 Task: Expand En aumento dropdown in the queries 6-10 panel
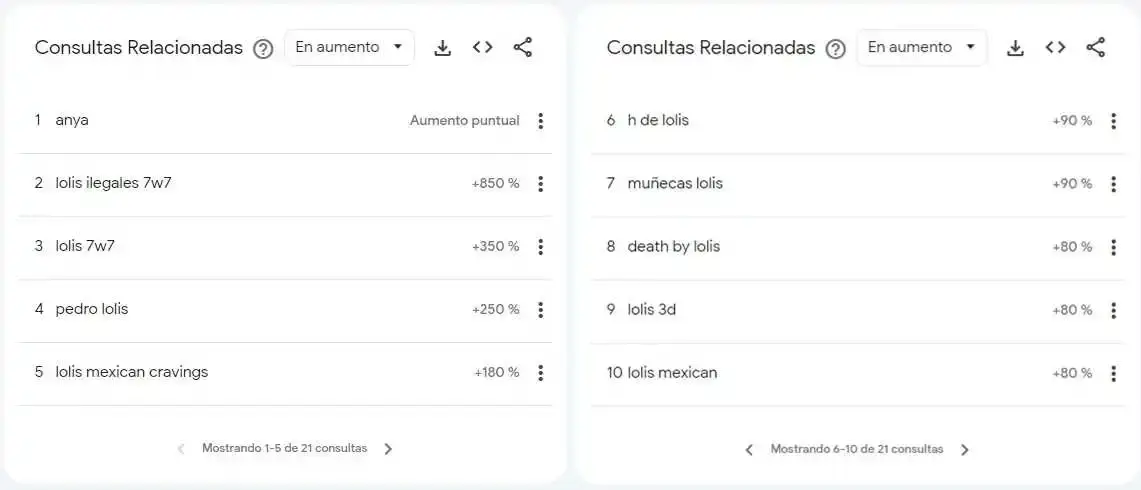coord(922,47)
